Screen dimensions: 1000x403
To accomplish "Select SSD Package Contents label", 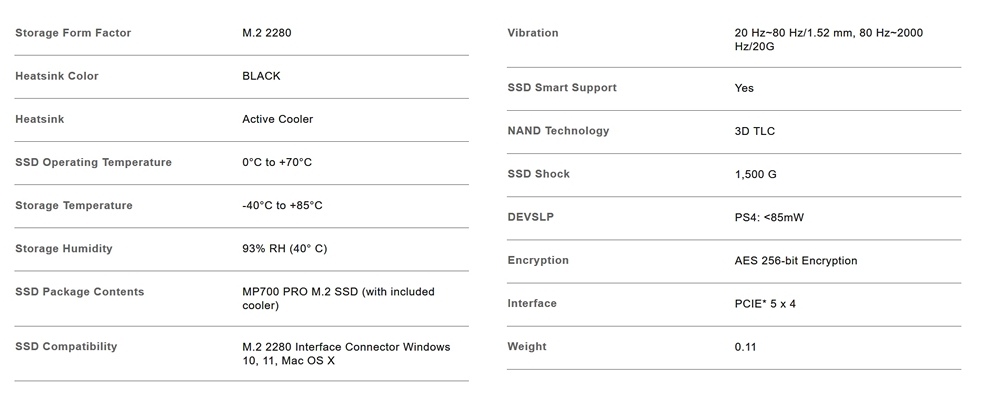I will pyautogui.click(x=80, y=292).
